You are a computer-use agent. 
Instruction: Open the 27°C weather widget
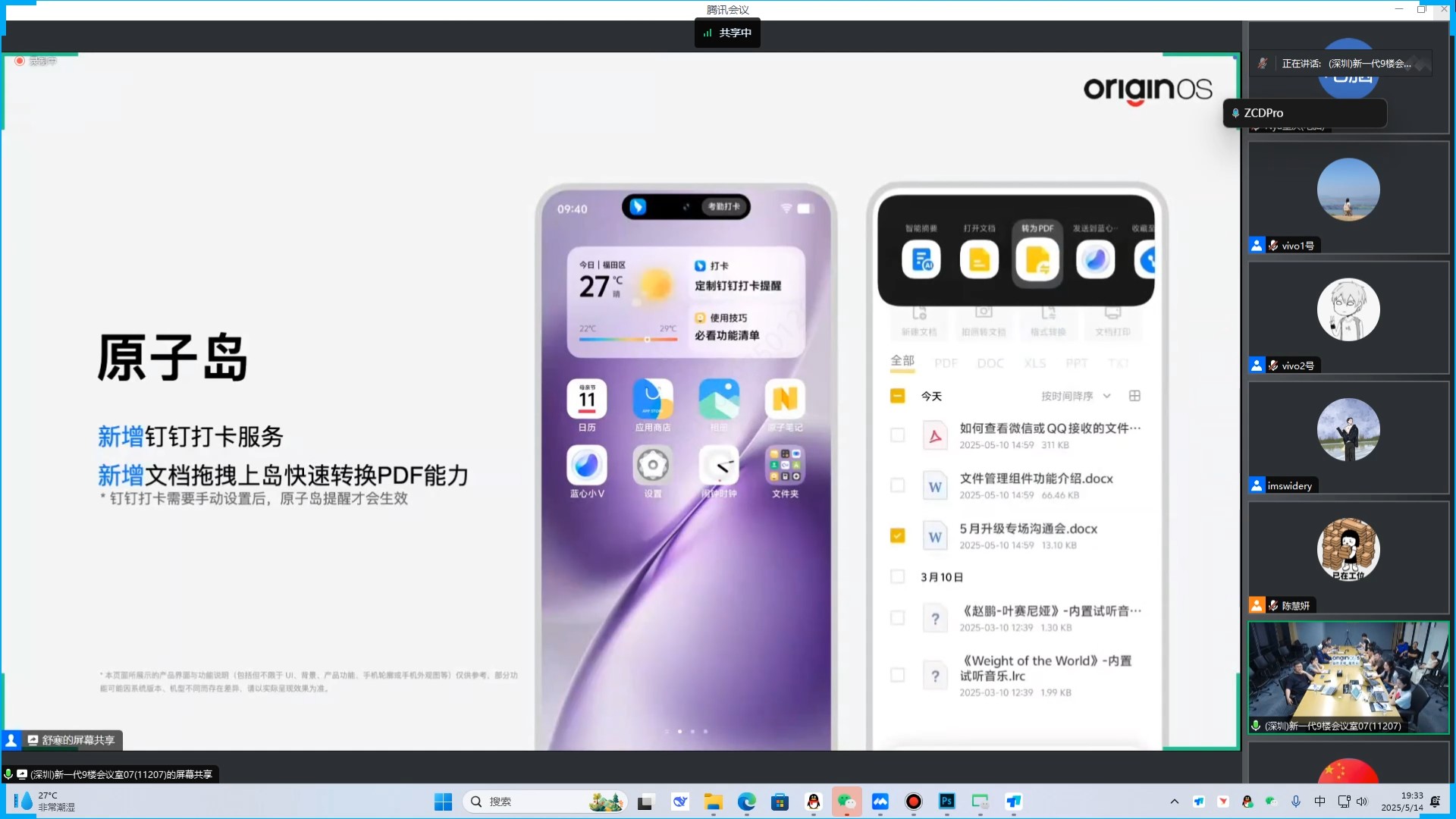tap(45, 802)
